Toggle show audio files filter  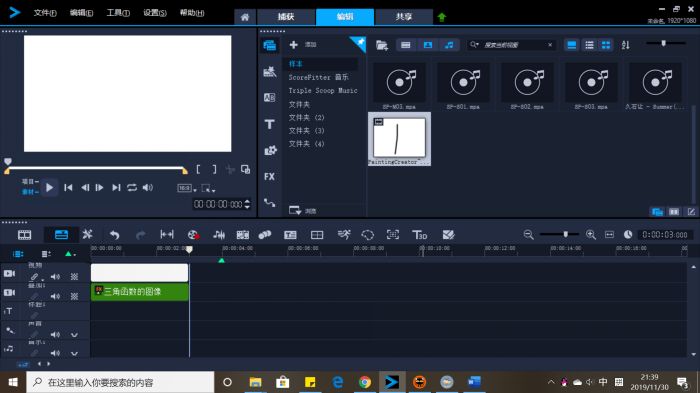click(x=449, y=45)
